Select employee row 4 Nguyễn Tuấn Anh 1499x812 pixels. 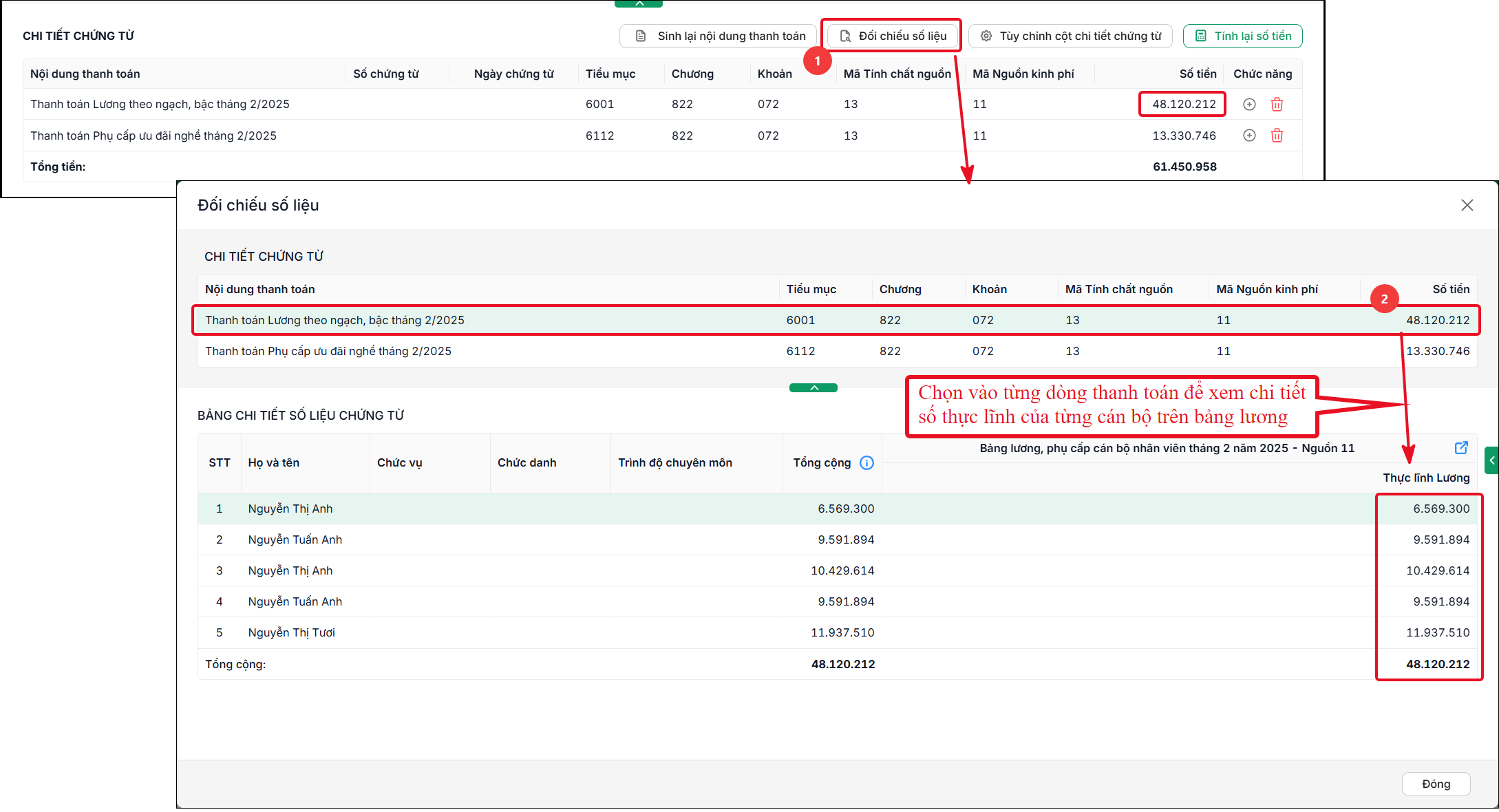[x=837, y=601]
